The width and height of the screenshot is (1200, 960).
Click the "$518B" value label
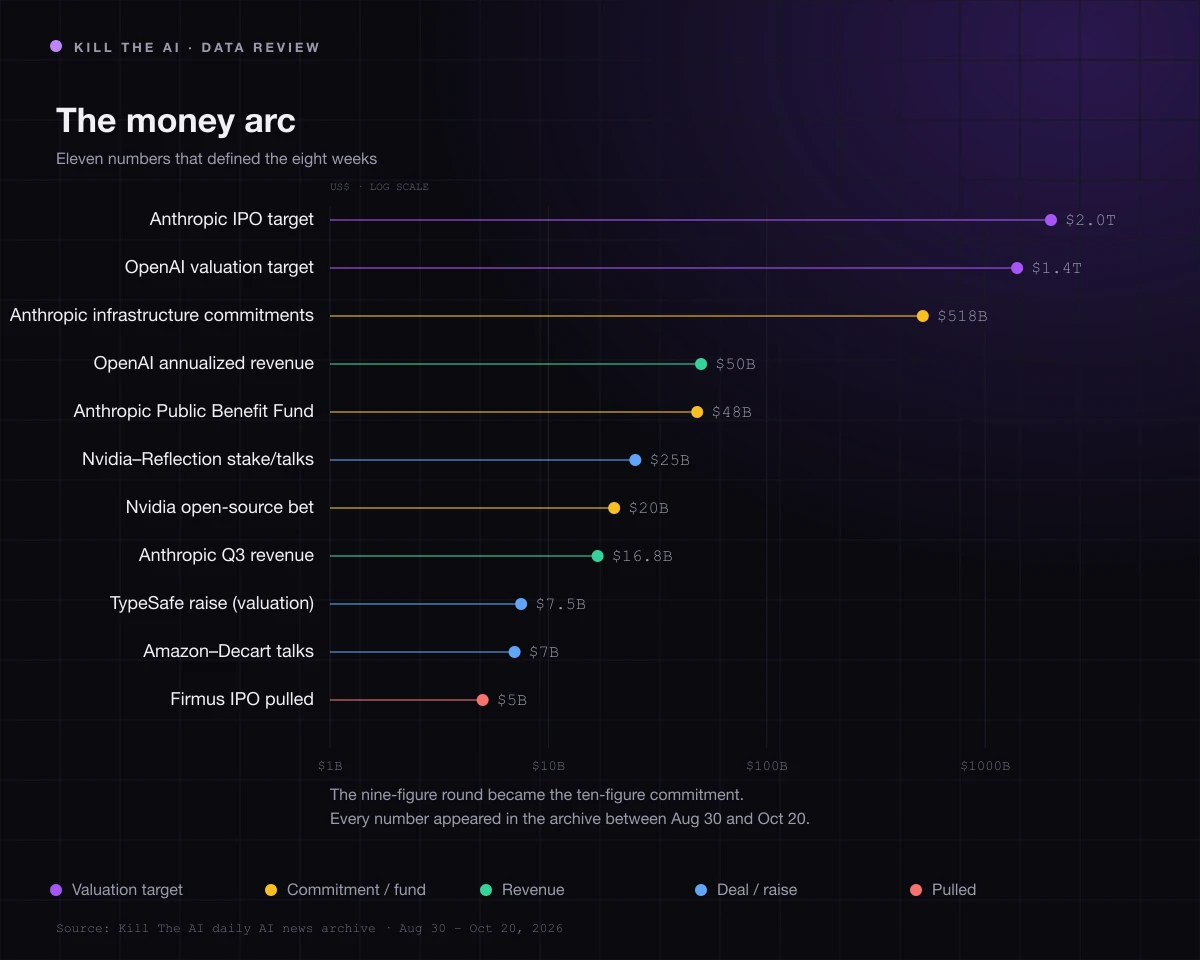[x=962, y=316]
